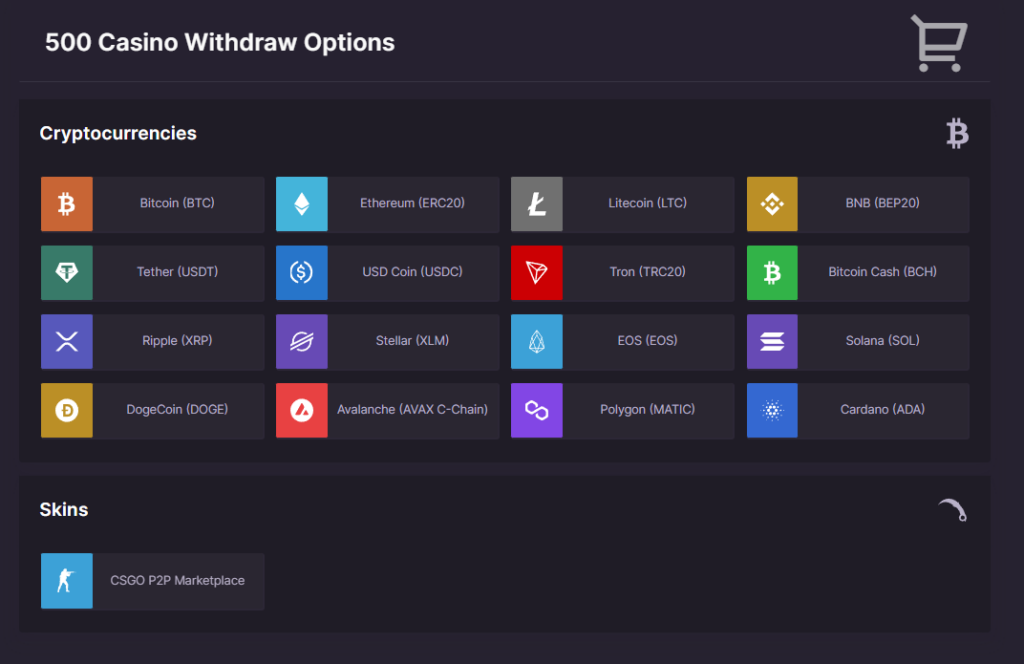Open the shopping cart icon
Viewport: 1024px width, 664px height.
938,44
